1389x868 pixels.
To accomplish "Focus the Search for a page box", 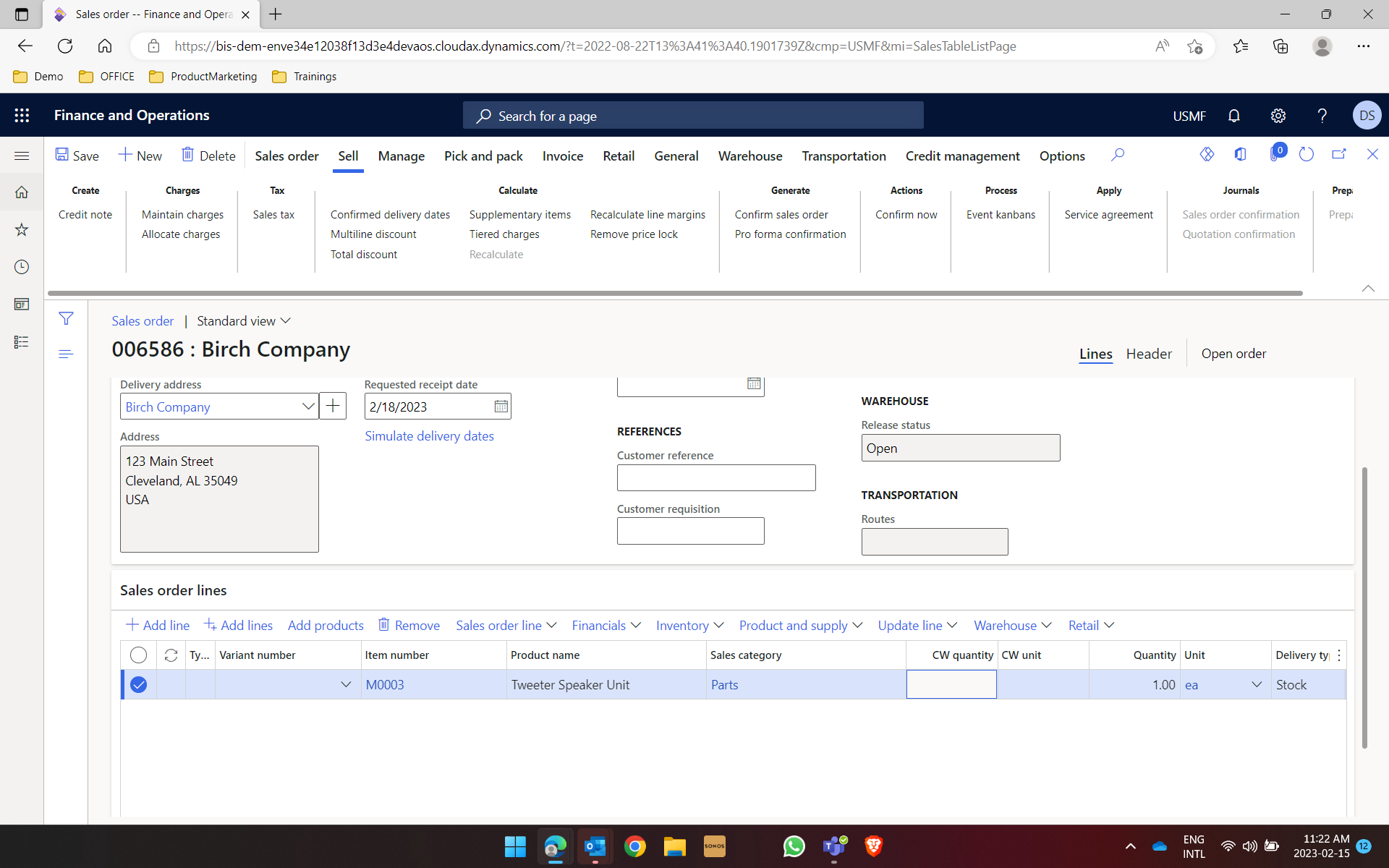I will tap(693, 116).
